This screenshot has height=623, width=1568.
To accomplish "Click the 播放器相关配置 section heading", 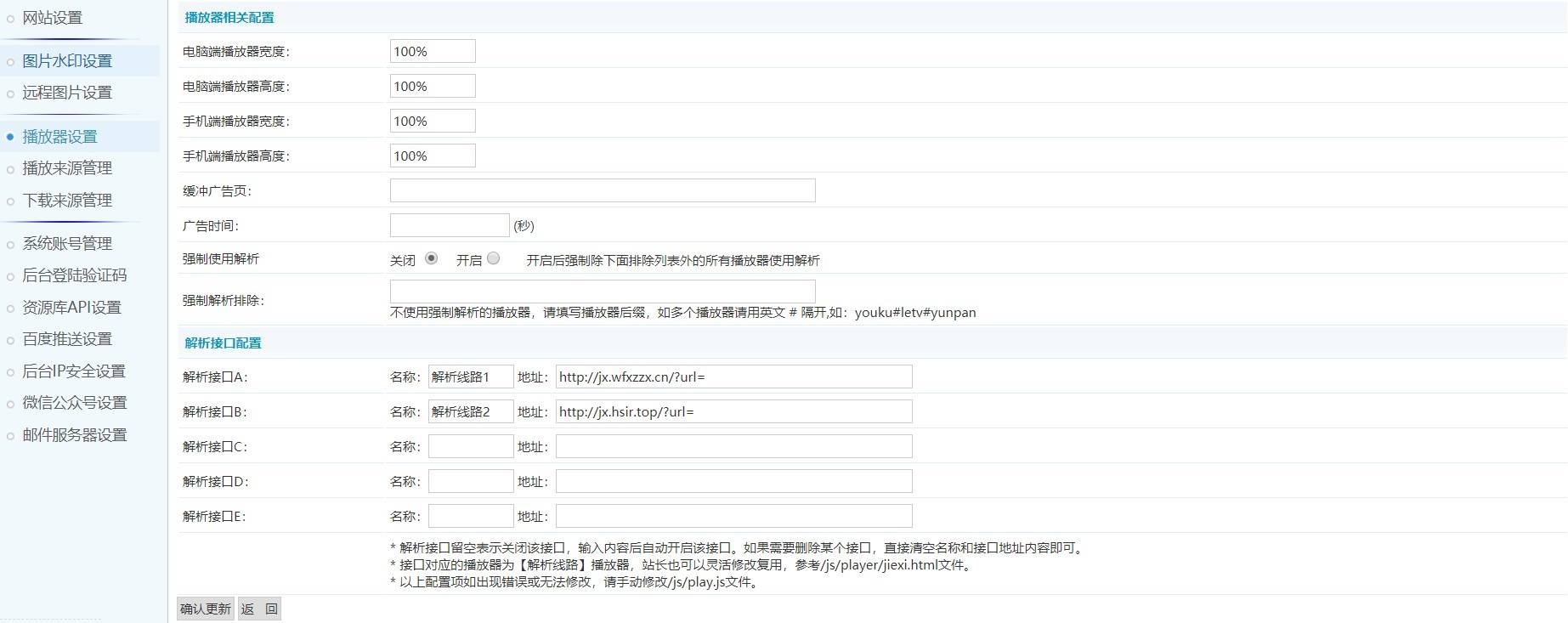I will pyautogui.click(x=229, y=17).
